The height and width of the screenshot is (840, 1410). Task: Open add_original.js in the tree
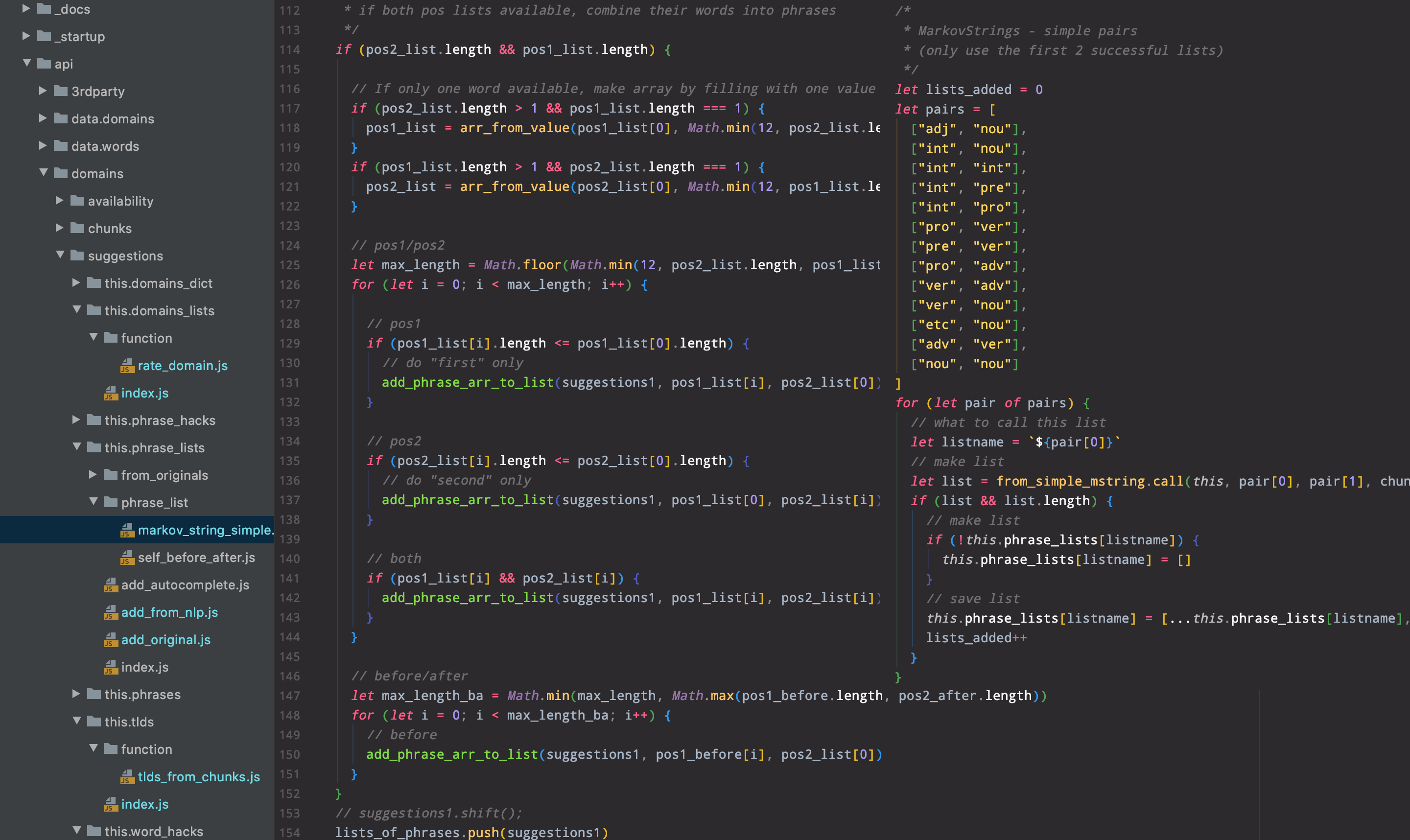click(x=165, y=640)
